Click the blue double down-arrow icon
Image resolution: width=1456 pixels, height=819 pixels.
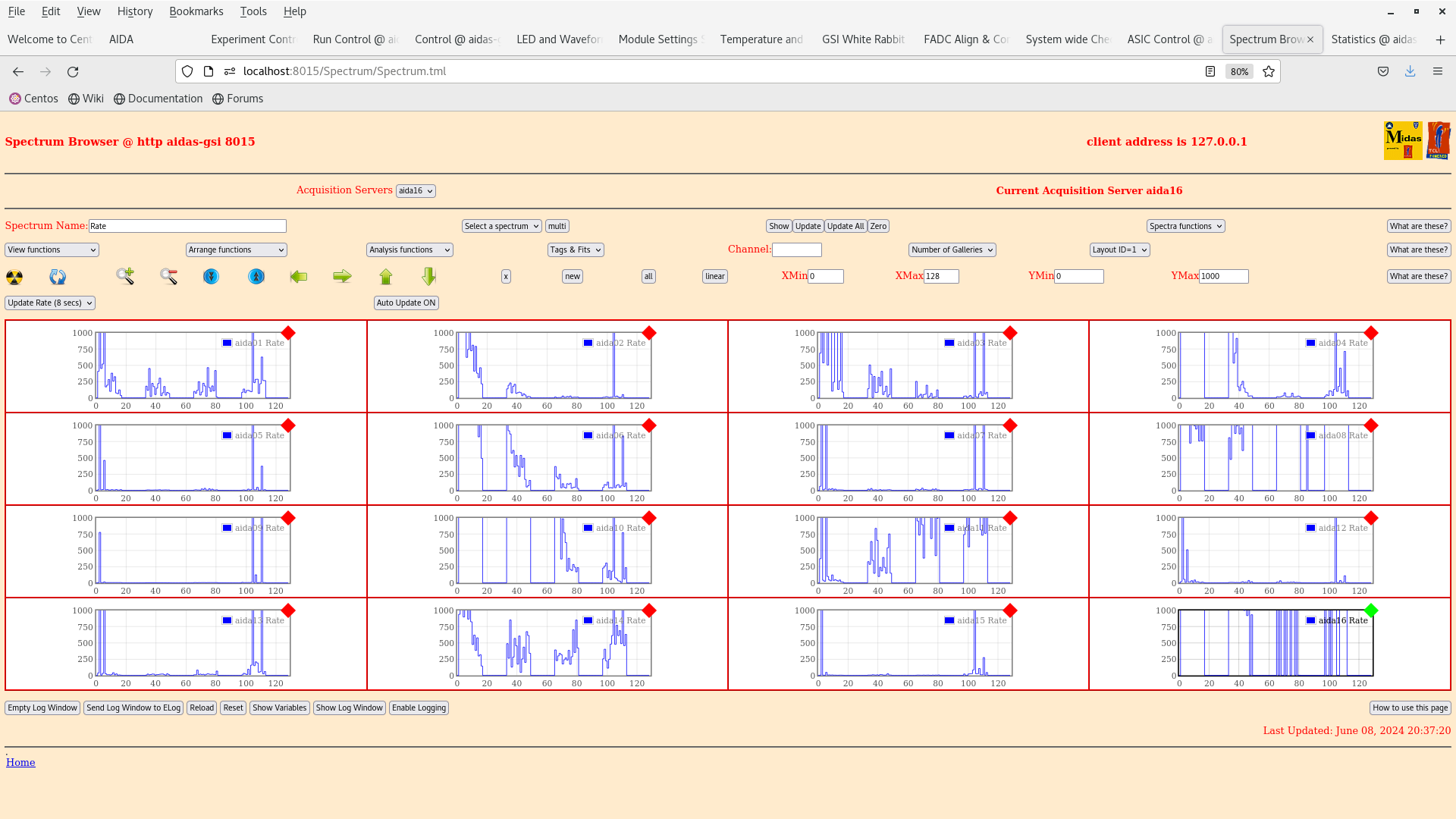click(x=212, y=276)
